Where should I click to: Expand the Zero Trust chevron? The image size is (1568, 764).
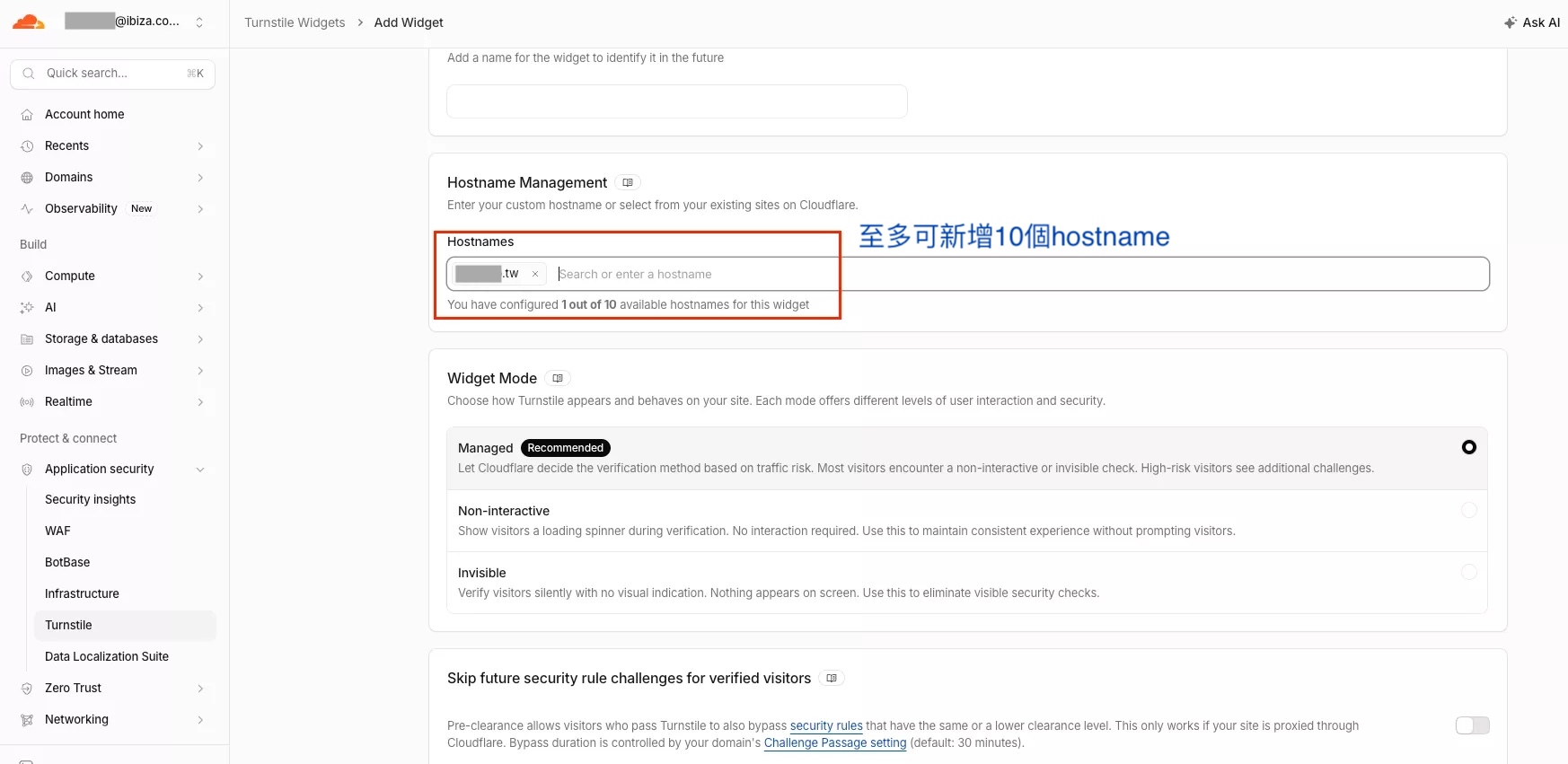point(200,689)
